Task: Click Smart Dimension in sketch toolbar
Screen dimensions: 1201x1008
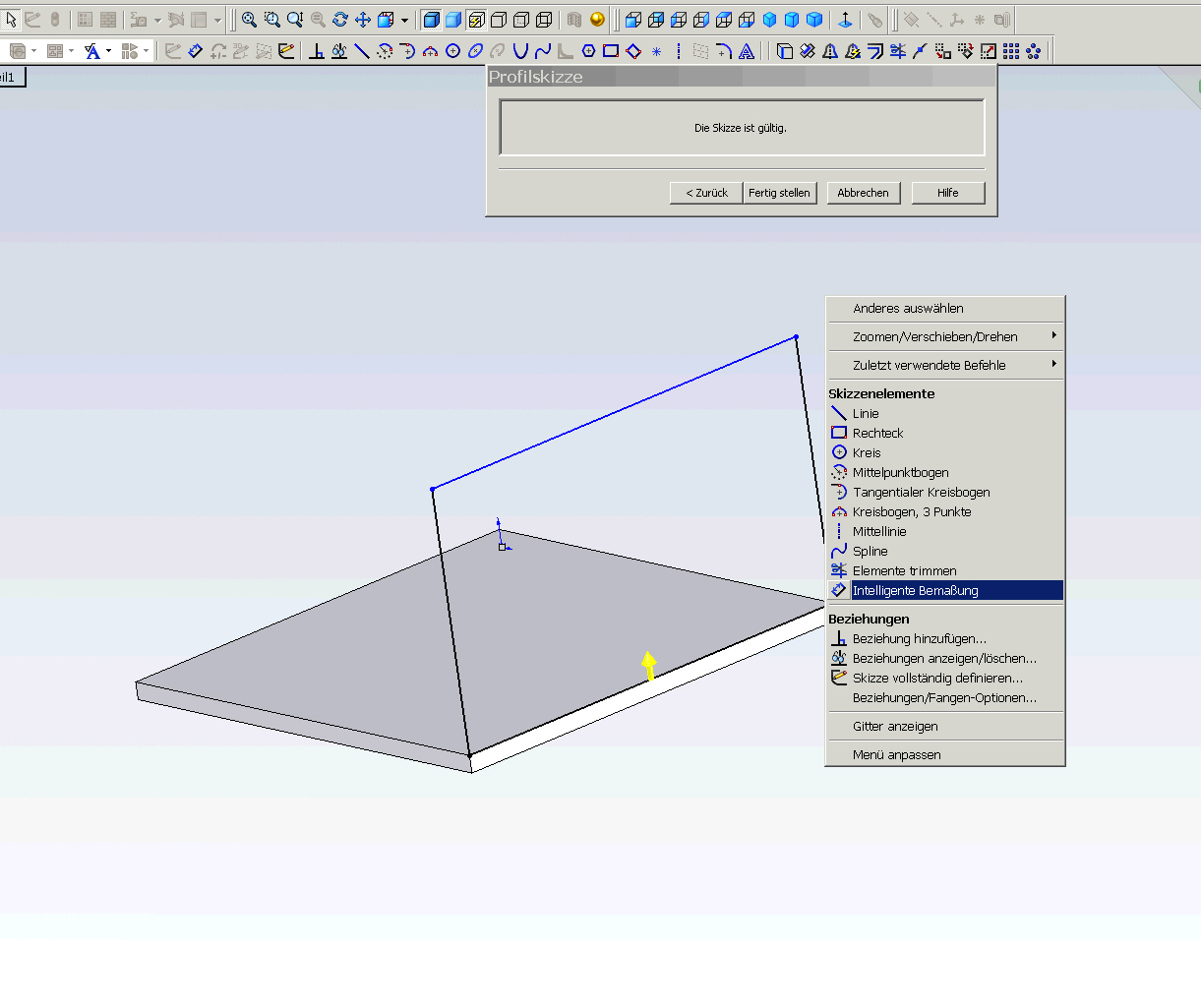Action: coord(195,50)
